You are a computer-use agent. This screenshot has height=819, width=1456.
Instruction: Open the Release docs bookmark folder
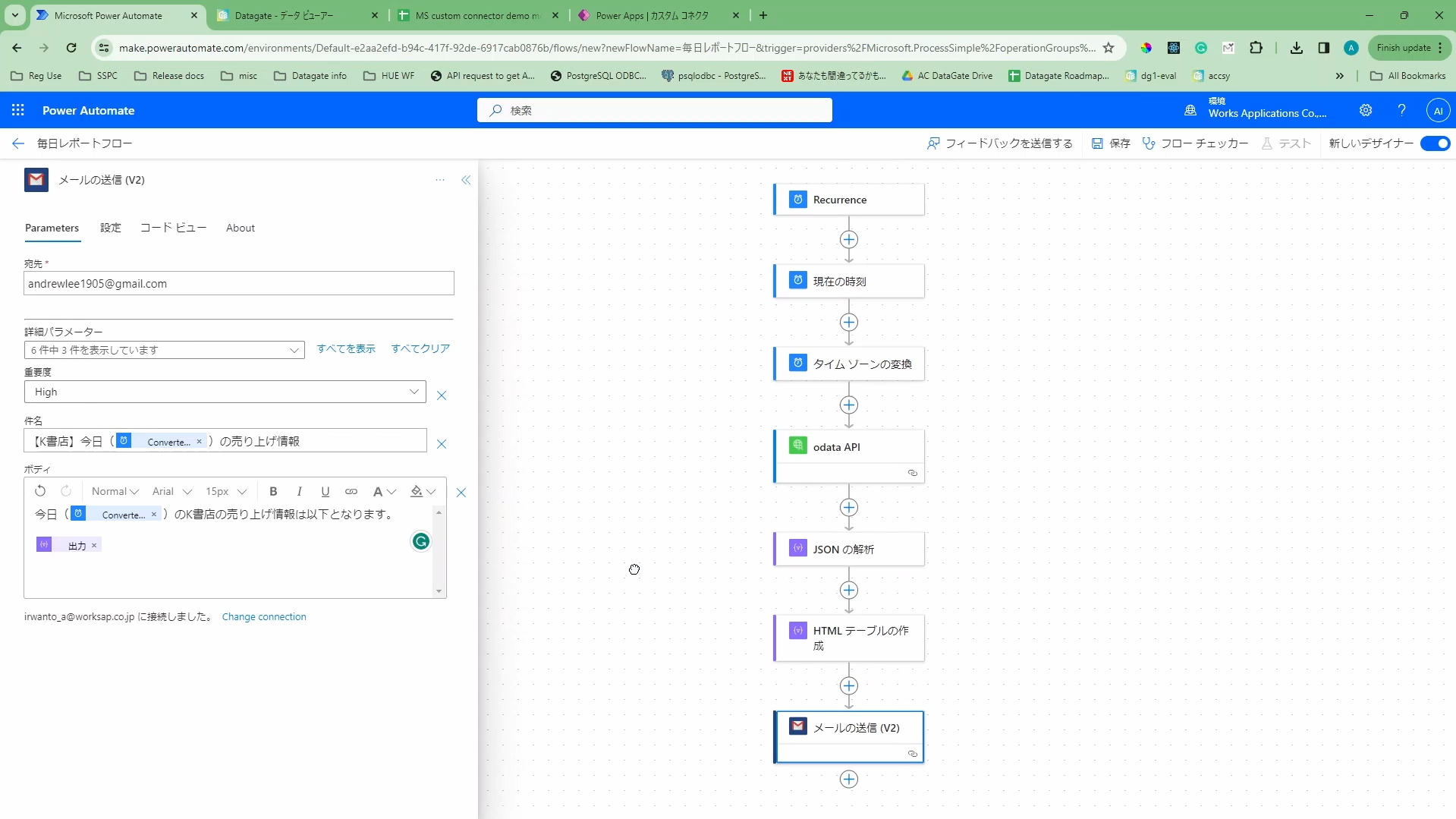[x=169, y=76]
